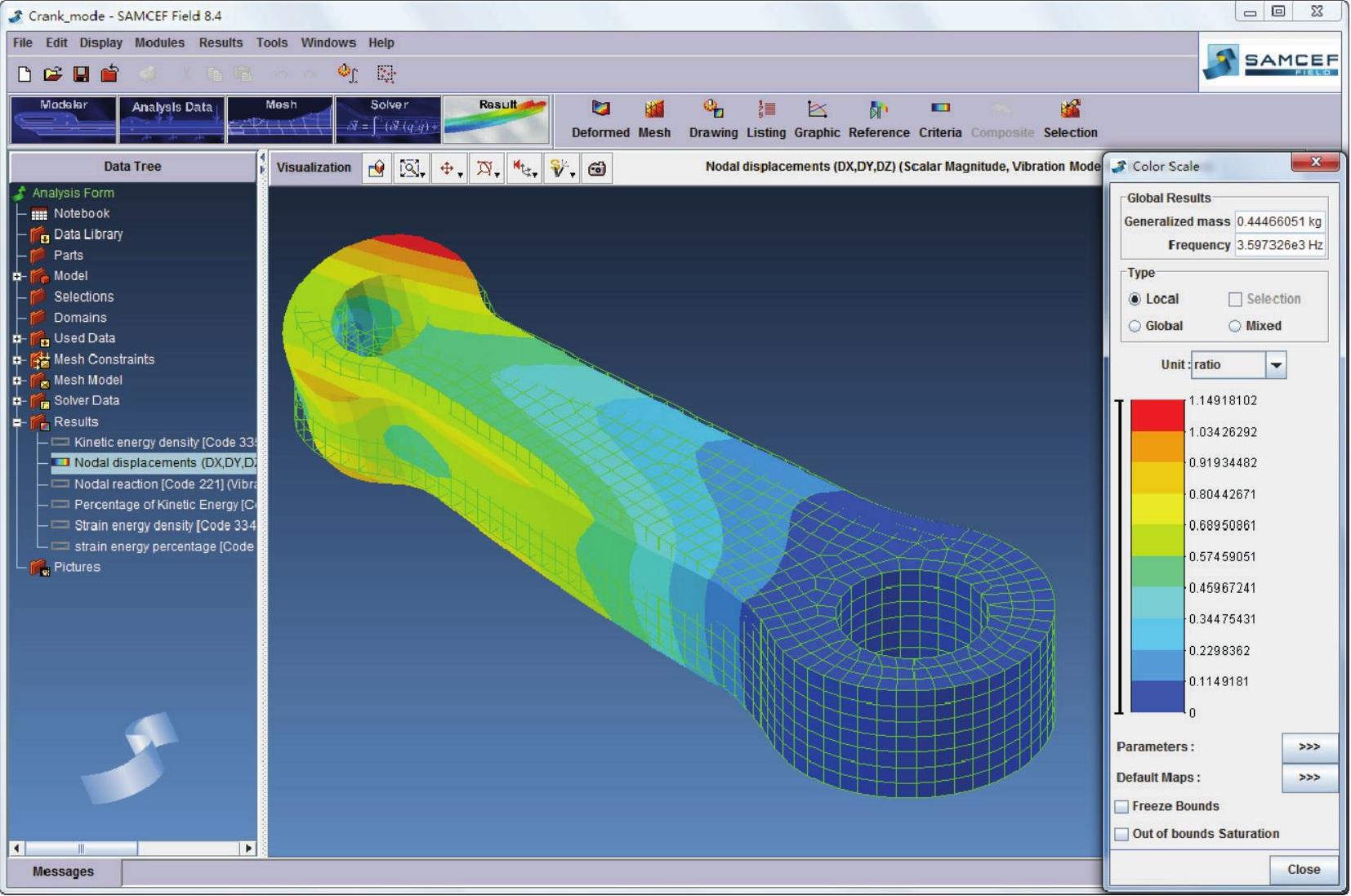This screenshot has width=1351, height=896.
Task: Select the Global type radio button
Action: point(1135,326)
